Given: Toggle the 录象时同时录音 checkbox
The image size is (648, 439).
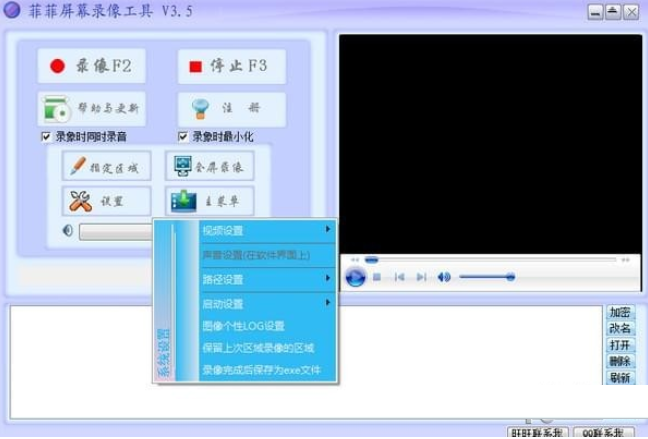Looking at the screenshot, I should pos(46,137).
